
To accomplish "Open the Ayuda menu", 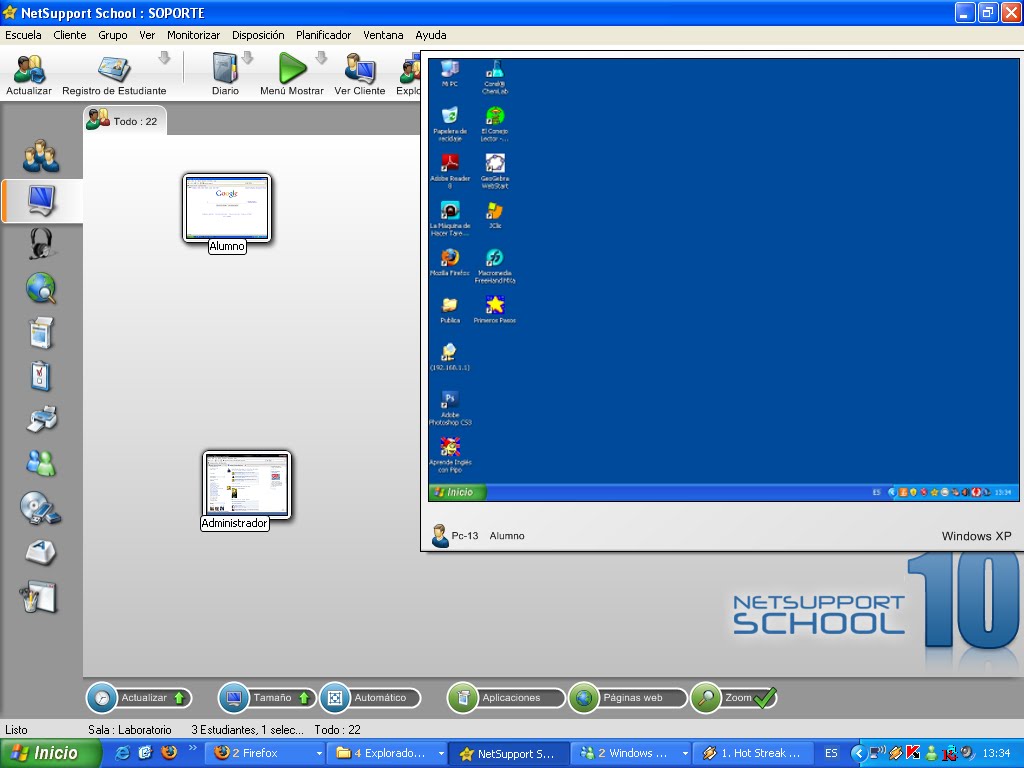I will pyautogui.click(x=431, y=35).
